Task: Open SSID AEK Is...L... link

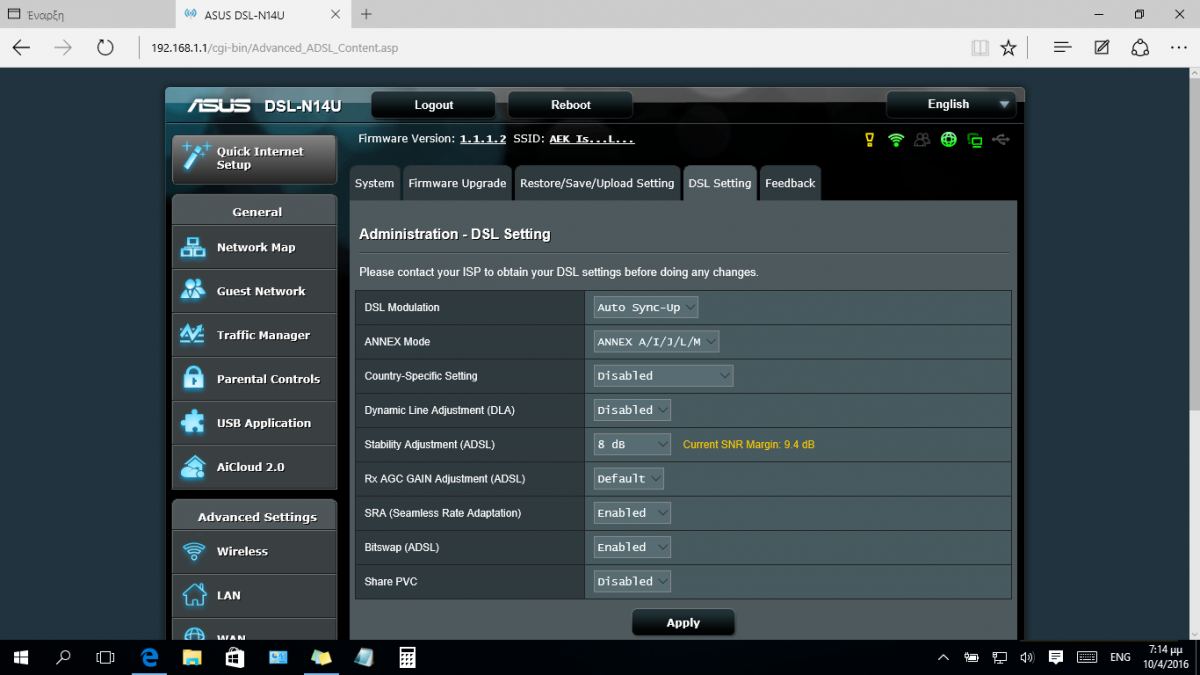Action: [592, 139]
